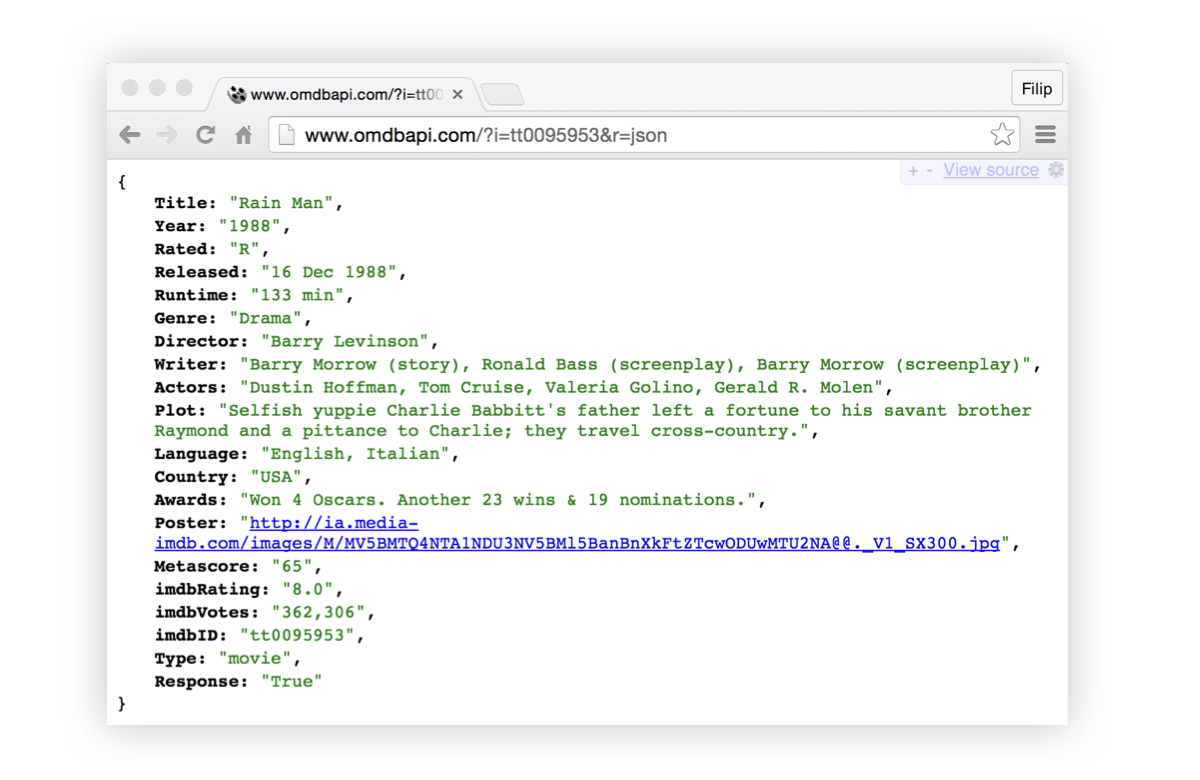The height and width of the screenshot is (780, 1200).
Task: Click the page icon in the address bar
Action: point(287,135)
